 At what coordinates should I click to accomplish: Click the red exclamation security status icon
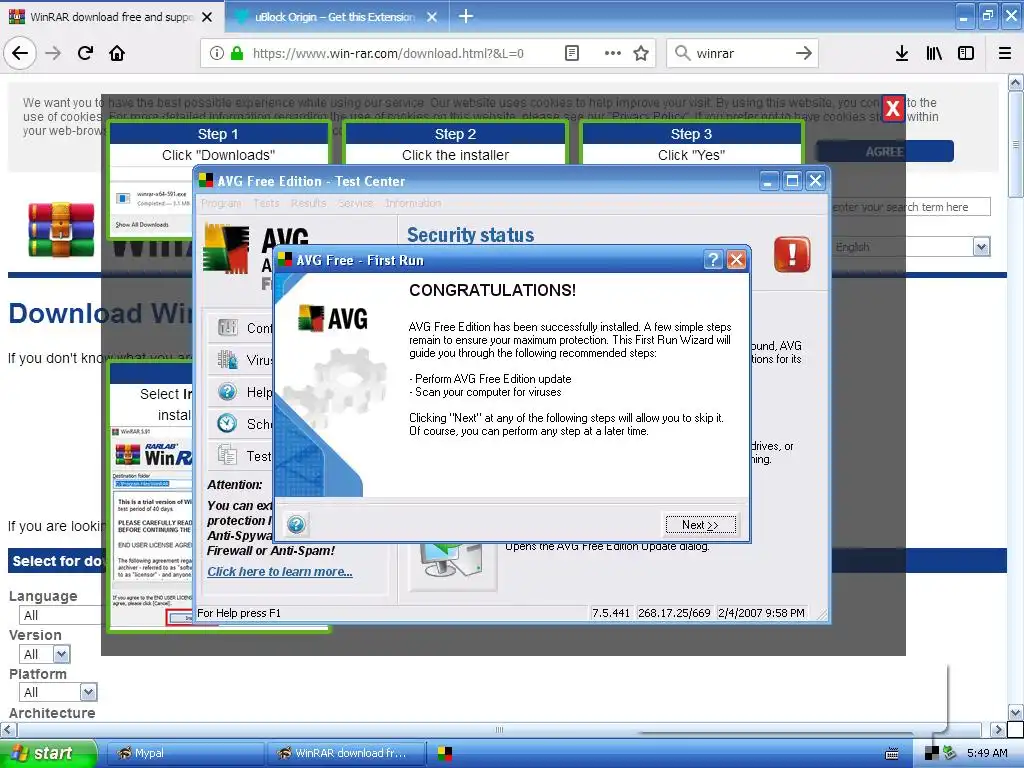(792, 254)
